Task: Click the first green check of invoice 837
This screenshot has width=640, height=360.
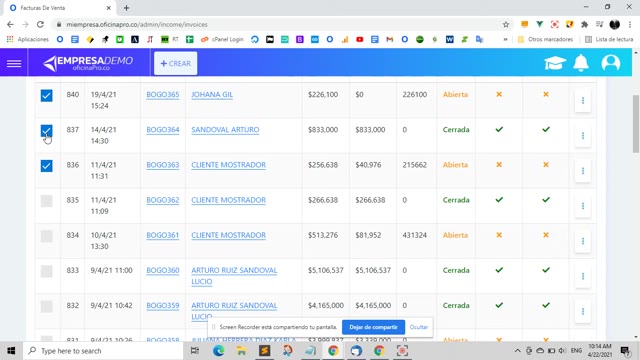Action: 499,129
